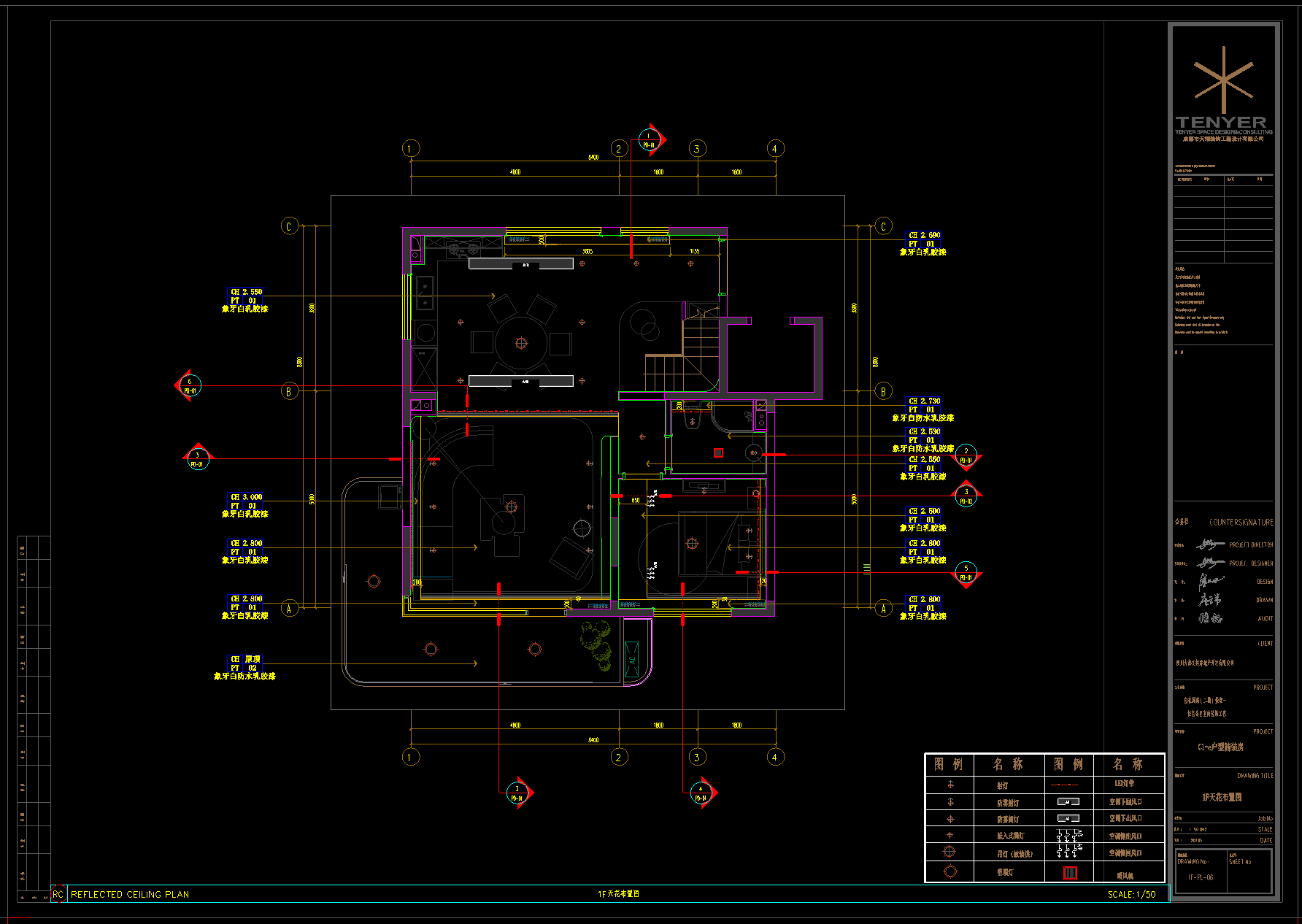The width and height of the screenshot is (1302, 924).
Task: Click the AC lower return vent legend symbol
Action: click(1068, 801)
